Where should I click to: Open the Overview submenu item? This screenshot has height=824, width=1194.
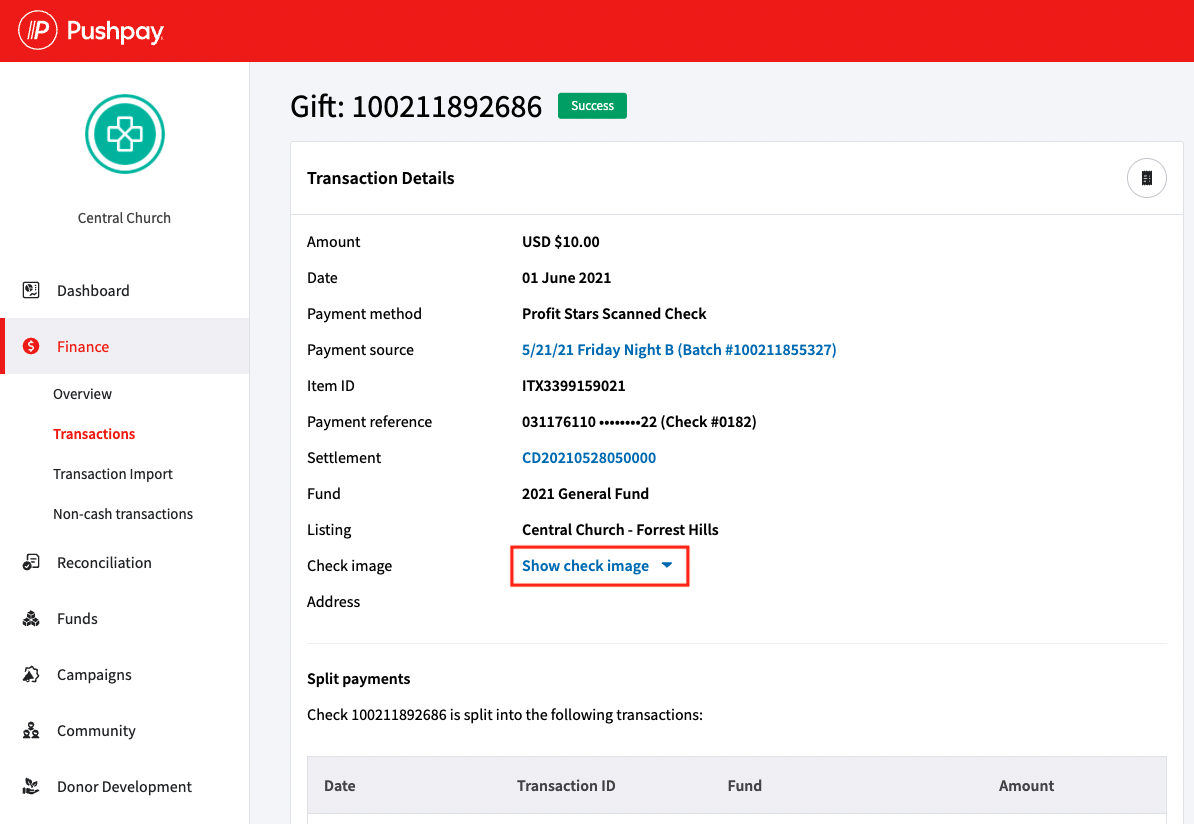tap(82, 394)
